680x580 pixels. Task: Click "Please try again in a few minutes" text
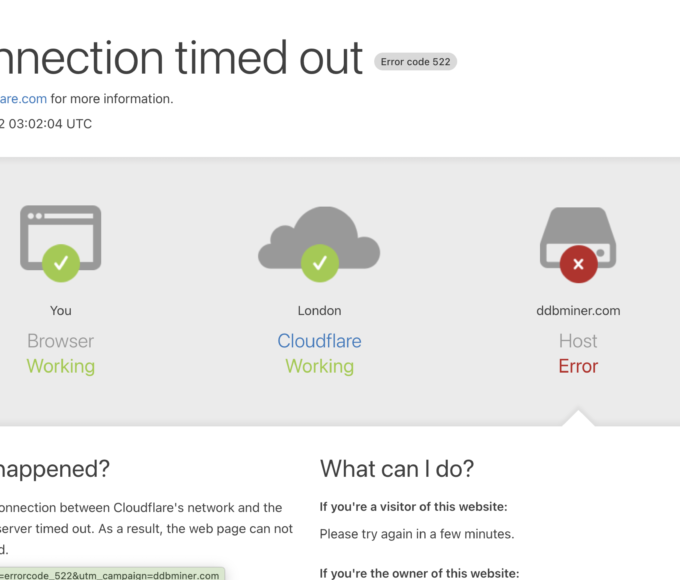click(x=416, y=534)
